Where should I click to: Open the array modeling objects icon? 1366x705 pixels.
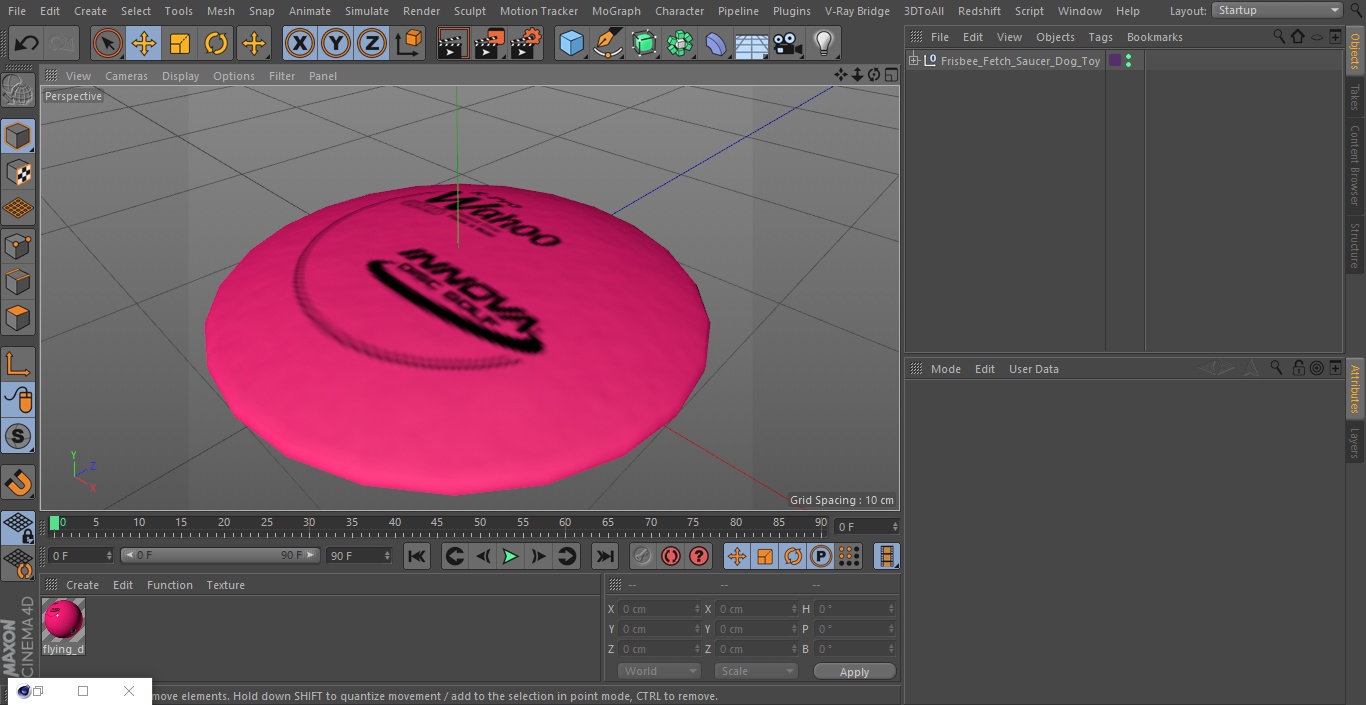tap(680, 44)
